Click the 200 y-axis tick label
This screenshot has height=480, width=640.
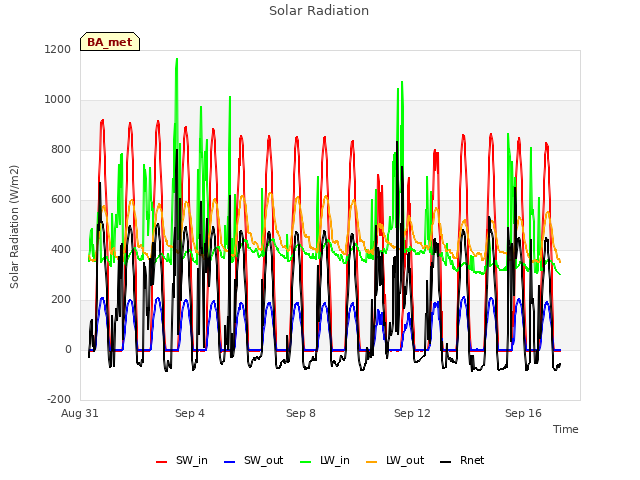click(61, 300)
